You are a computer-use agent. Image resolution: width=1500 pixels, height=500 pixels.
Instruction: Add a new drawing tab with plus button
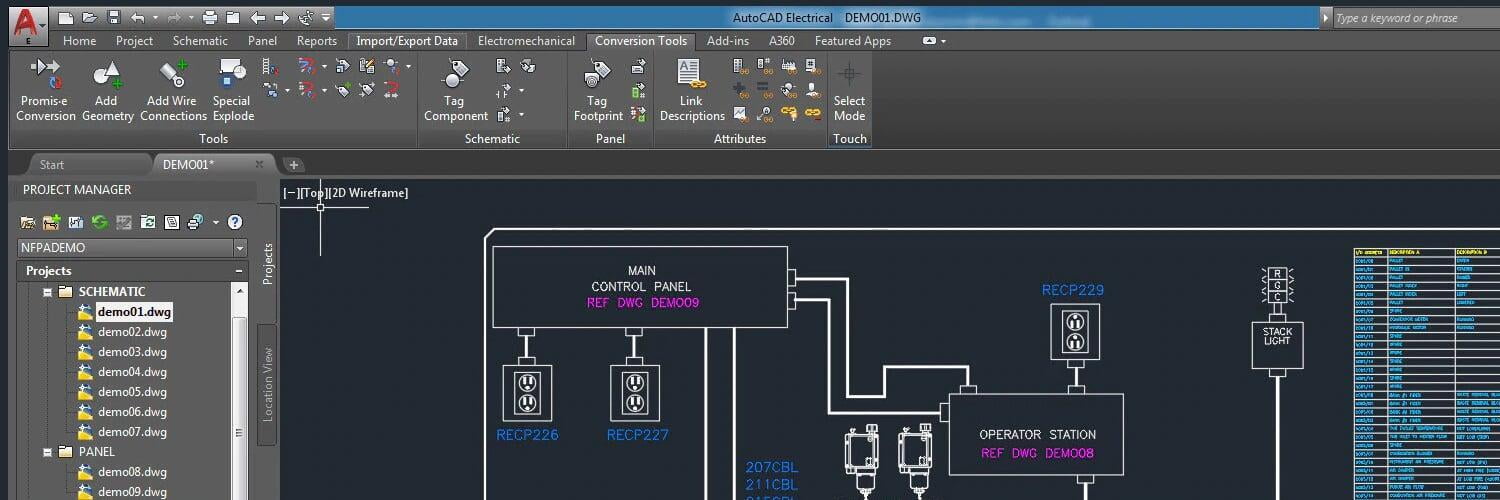click(x=293, y=165)
